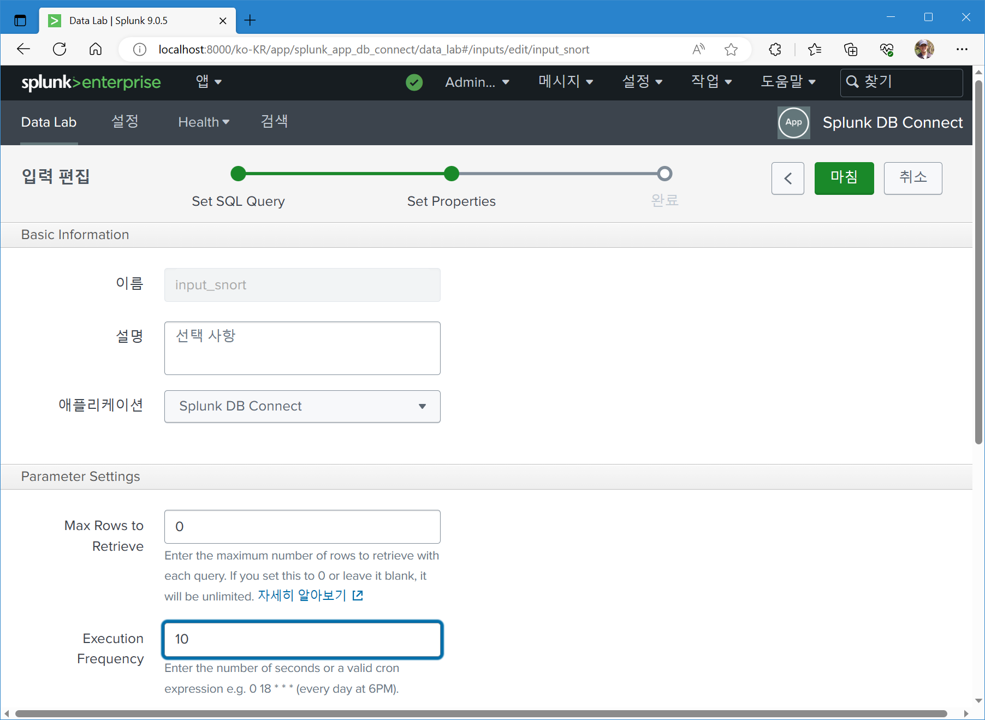Click the splunk>enterprise logo
985x720 pixels.
(91, 82)
